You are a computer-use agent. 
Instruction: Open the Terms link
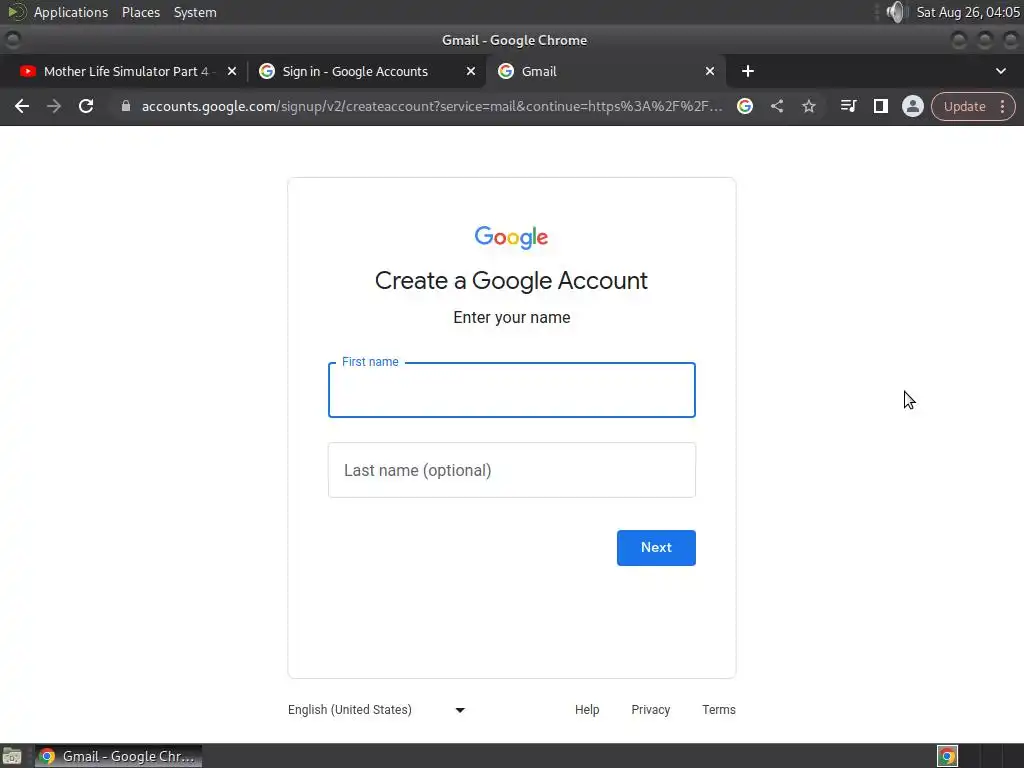[x=718, y=710]
